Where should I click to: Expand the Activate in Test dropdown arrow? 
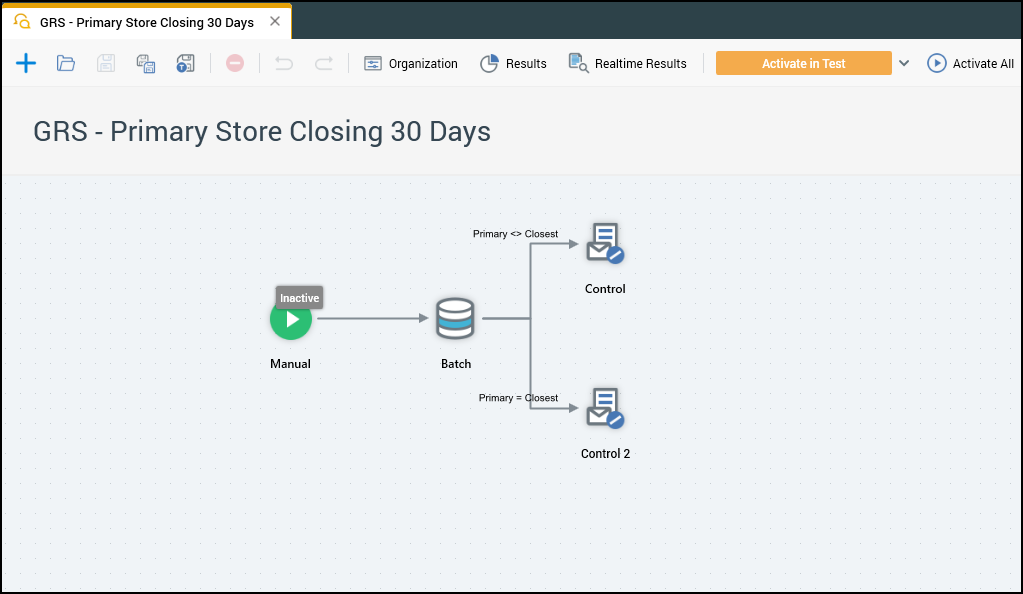tap(904, 63)
